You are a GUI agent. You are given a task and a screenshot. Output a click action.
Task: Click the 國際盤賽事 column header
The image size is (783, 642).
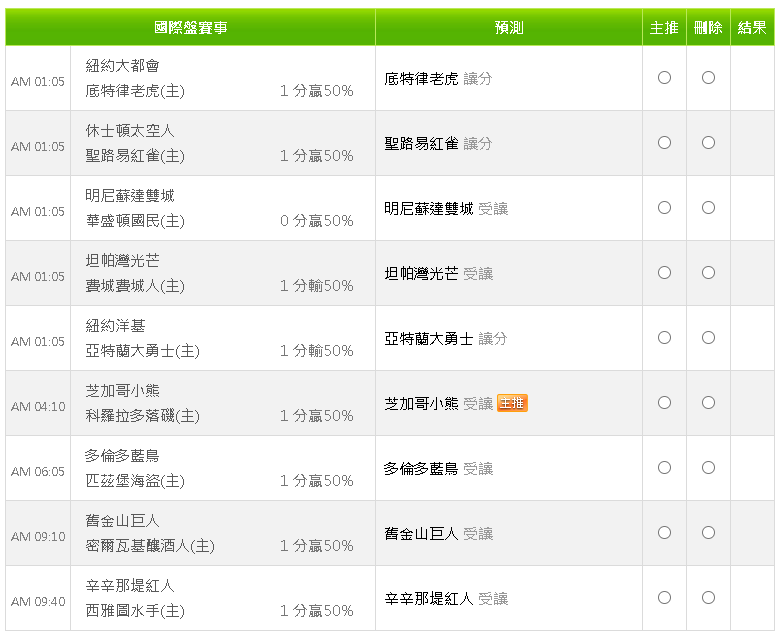click(x=190, y=27)
